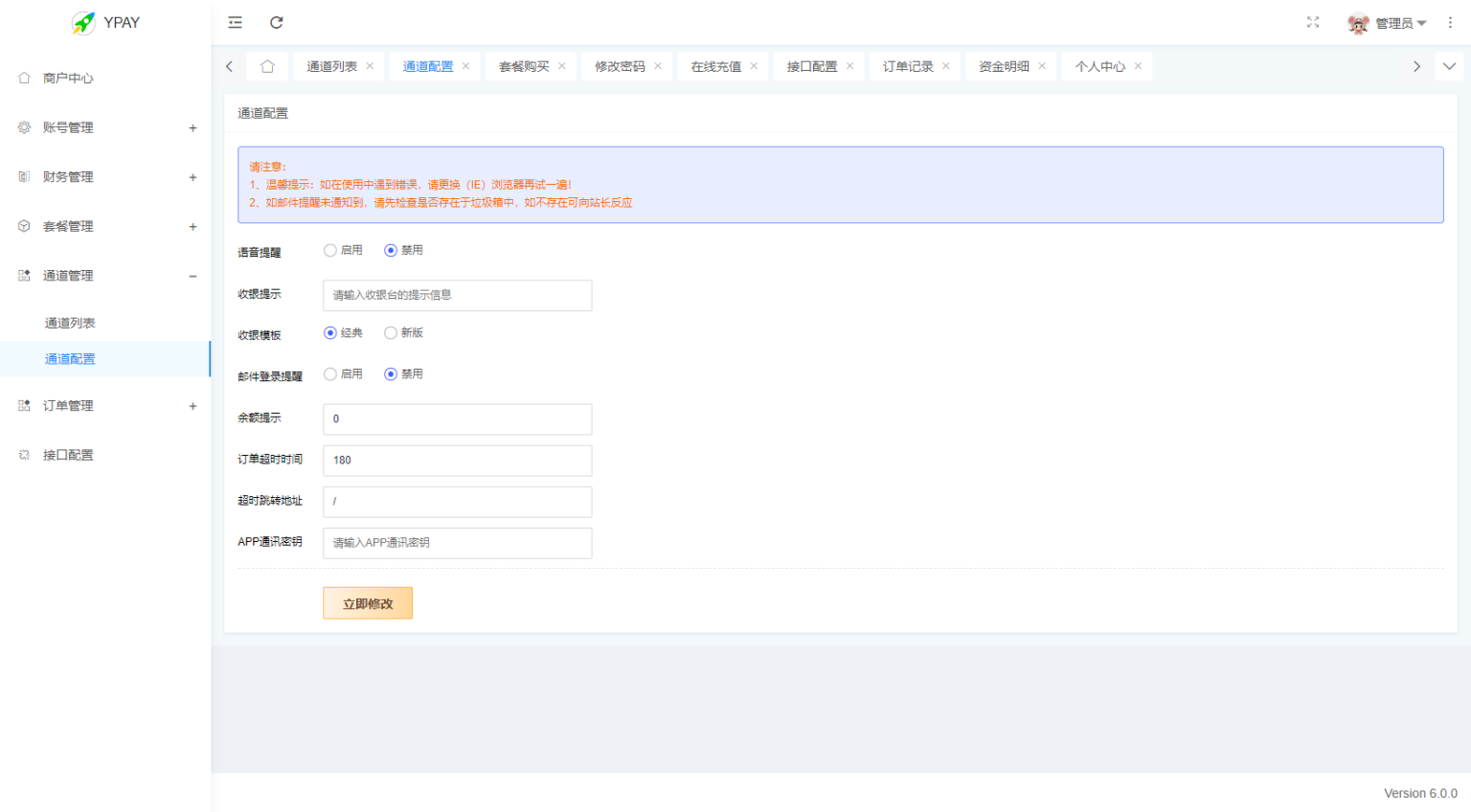Click the three-dot more options icon
The width and height of the screenshot is (1471, 812).
(x=1450, y=22)
